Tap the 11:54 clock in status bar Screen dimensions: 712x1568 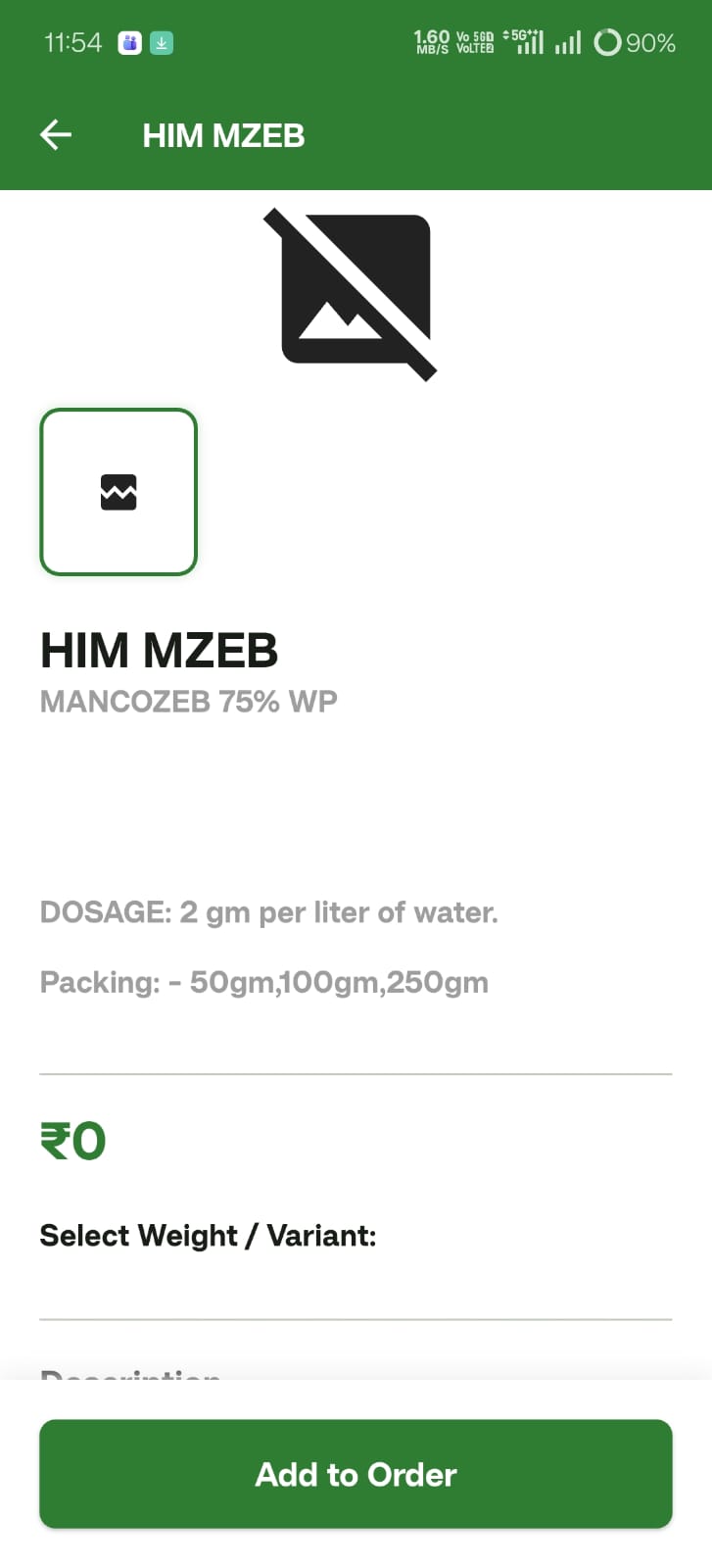[x=73, y=43]
